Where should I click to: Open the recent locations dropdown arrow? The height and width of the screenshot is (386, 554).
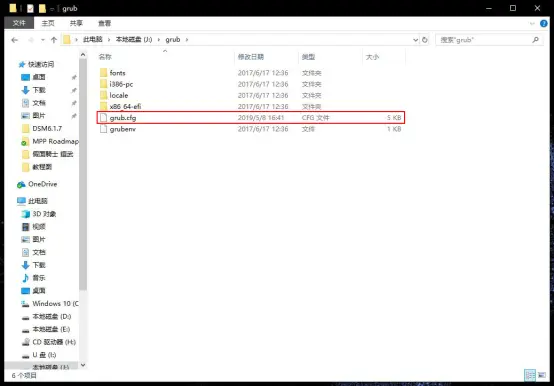(x=43, y=40)
